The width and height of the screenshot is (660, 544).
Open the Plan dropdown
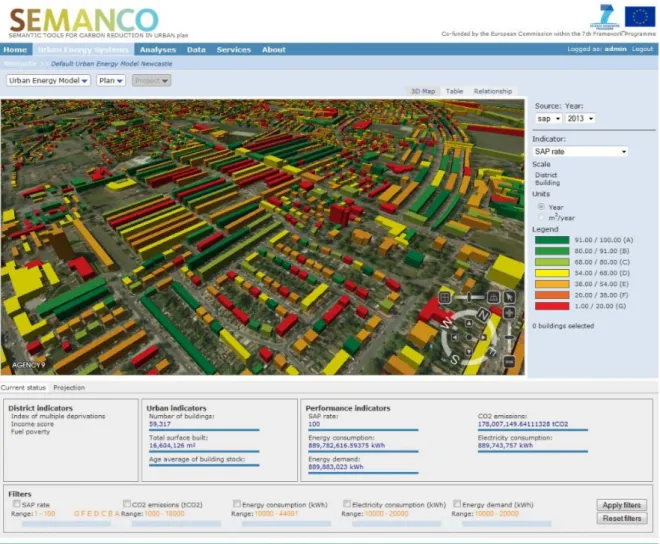pos(111,80)
